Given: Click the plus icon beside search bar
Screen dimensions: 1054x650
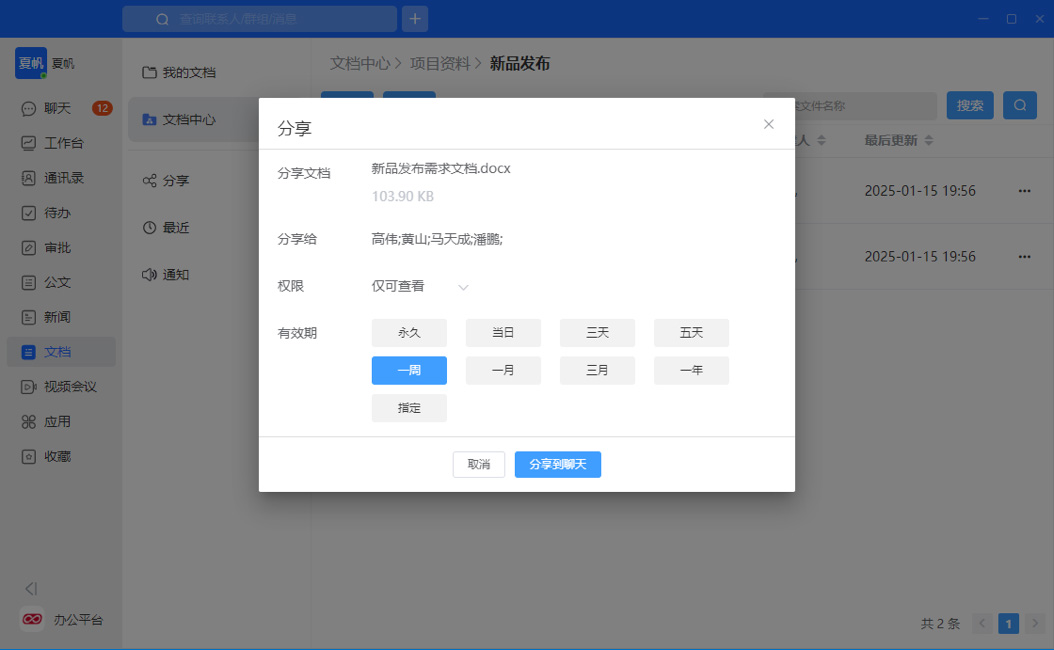Looking at the screenshot, I should (x=415, y=19).
